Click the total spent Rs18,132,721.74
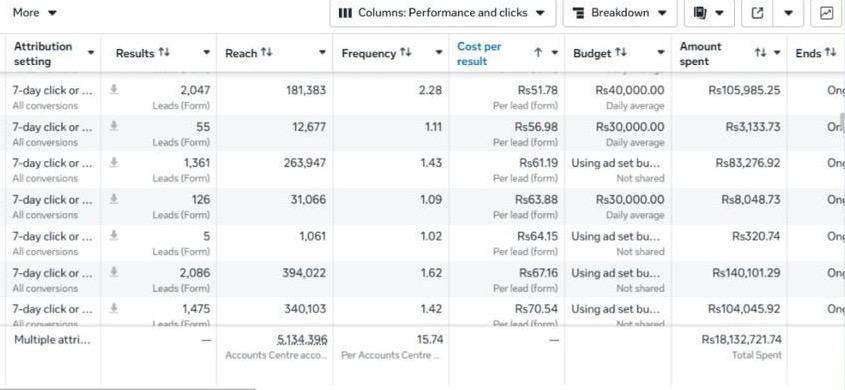The image size is (845, 390). coord(741,339)
